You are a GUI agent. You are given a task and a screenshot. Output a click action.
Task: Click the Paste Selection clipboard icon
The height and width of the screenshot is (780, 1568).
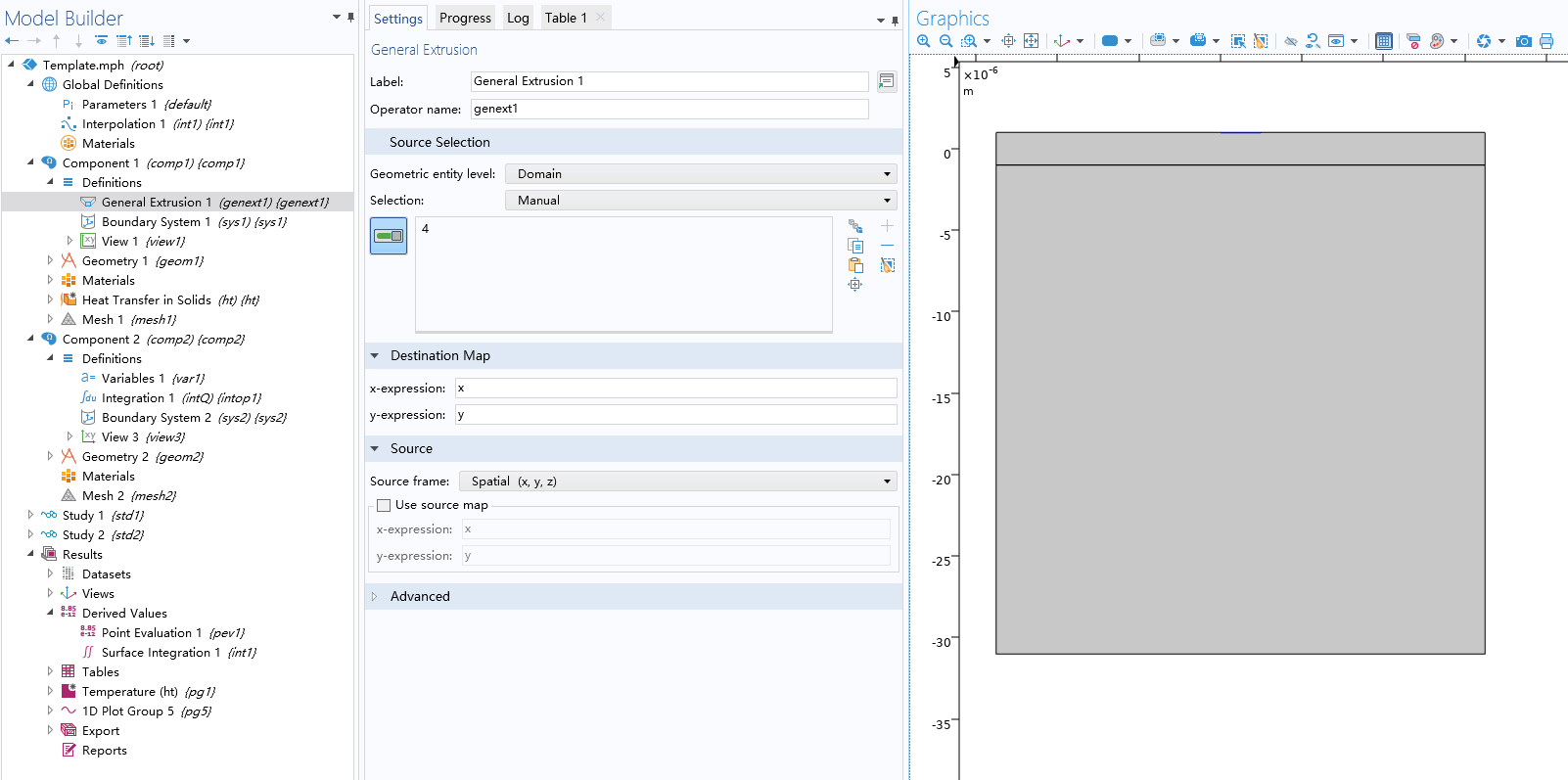(x=855, y=265)
